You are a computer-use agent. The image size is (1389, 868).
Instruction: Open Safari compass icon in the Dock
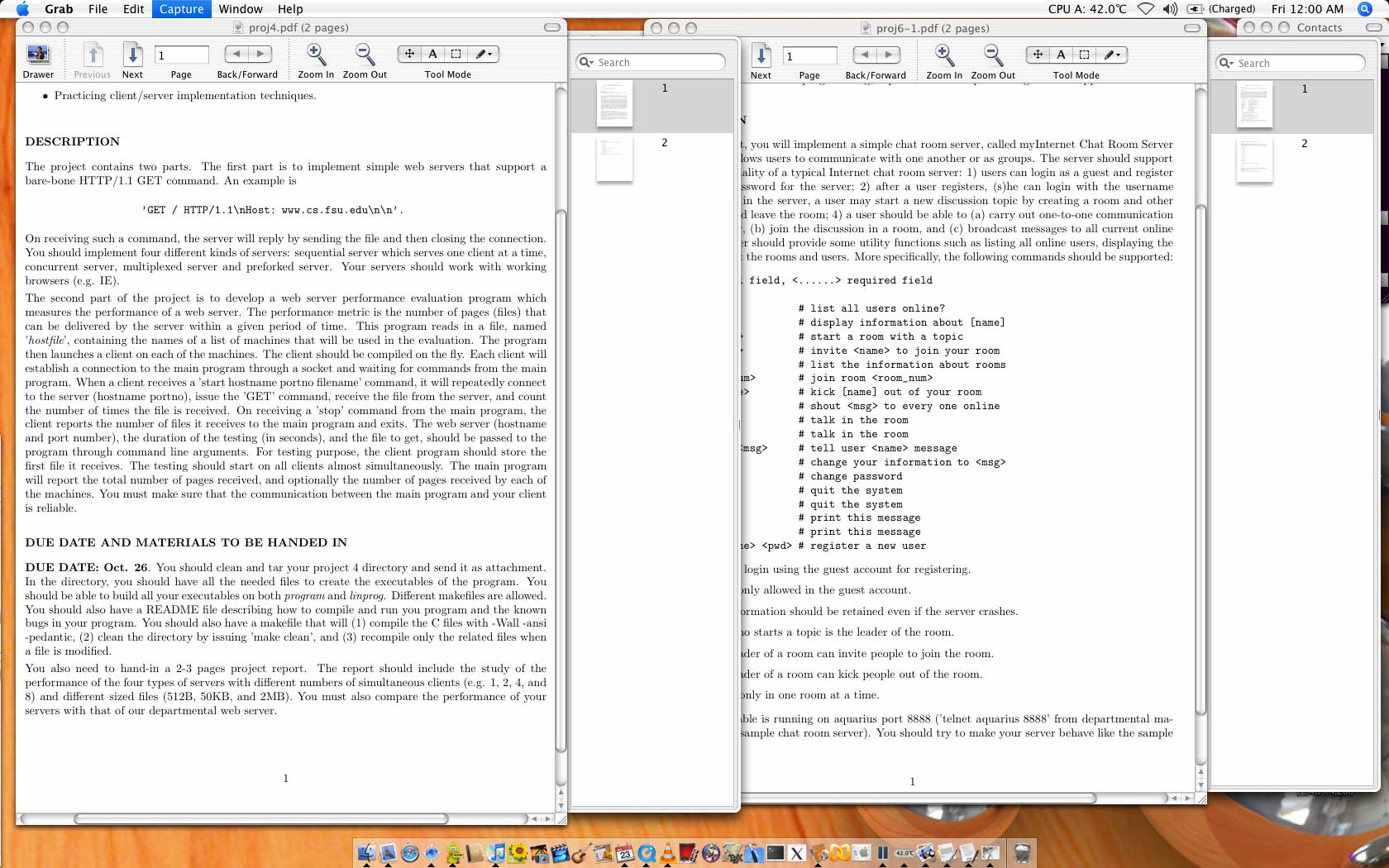[409, 852]
